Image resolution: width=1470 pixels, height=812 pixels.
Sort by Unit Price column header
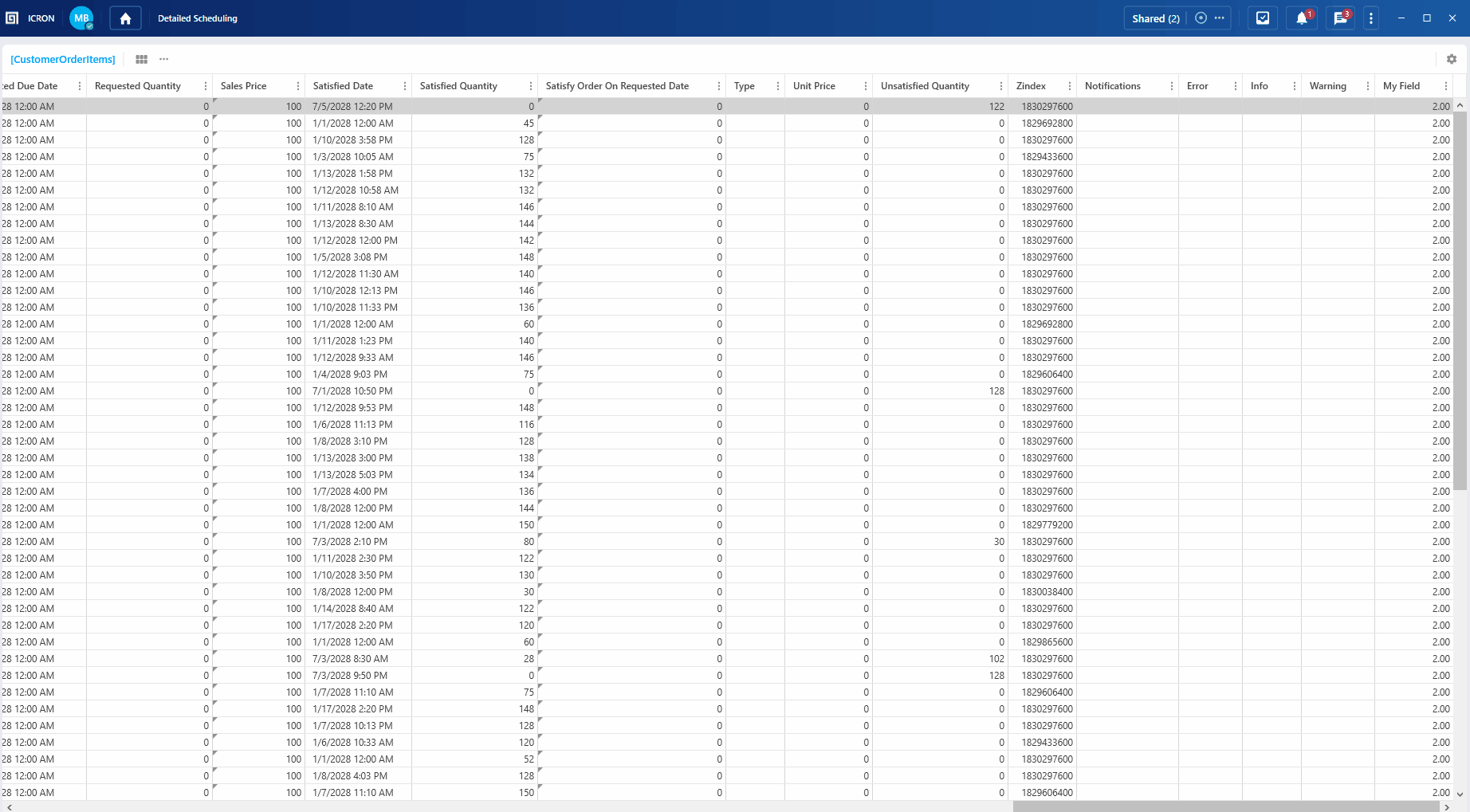[814, 86]
